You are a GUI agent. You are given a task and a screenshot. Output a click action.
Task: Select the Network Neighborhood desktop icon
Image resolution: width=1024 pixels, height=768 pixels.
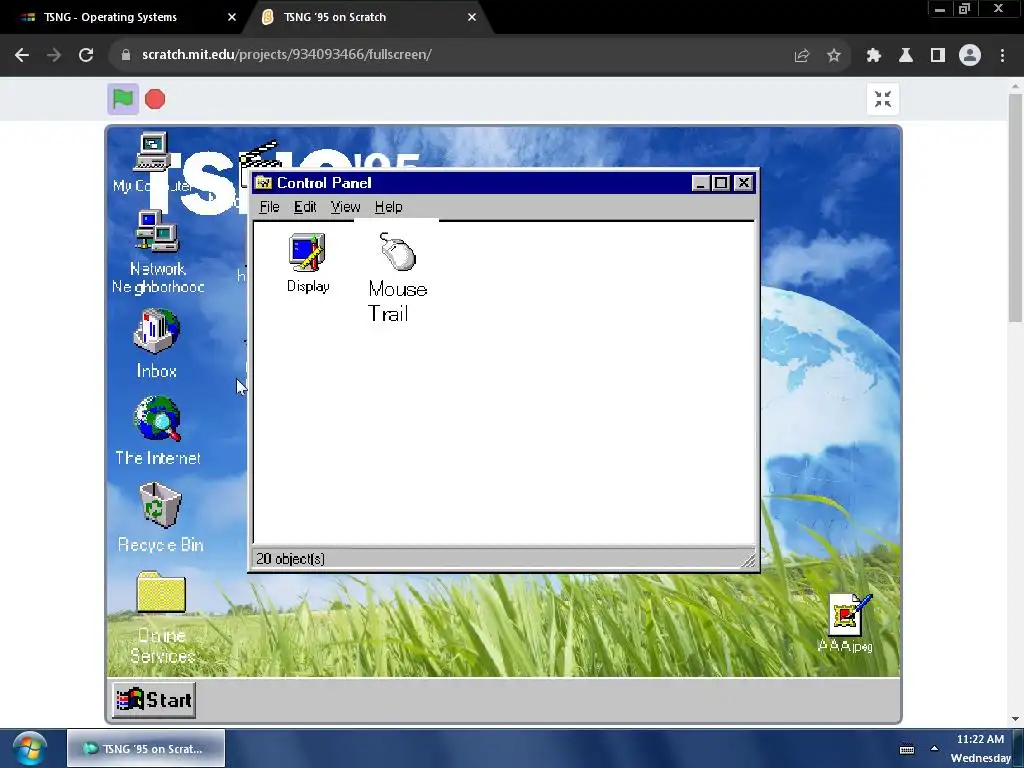[x=157, y=251]
